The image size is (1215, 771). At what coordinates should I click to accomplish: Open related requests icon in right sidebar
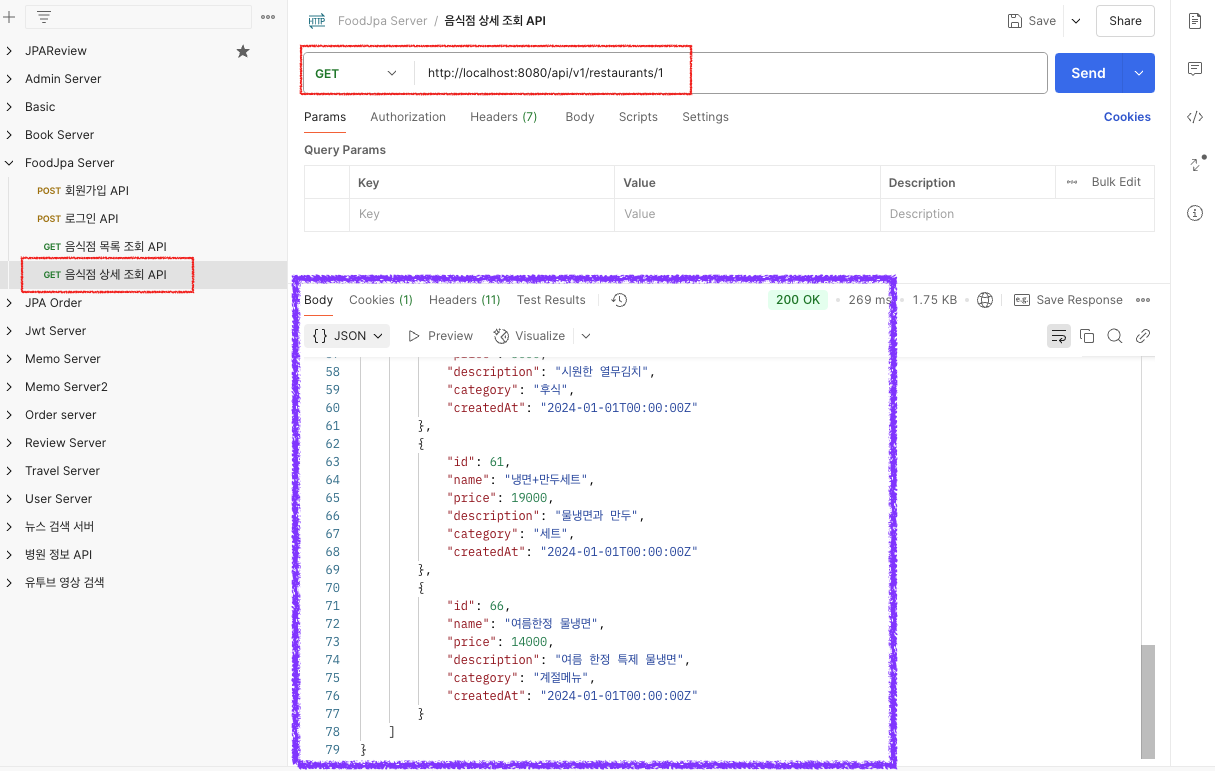(x=1196, y=164)
